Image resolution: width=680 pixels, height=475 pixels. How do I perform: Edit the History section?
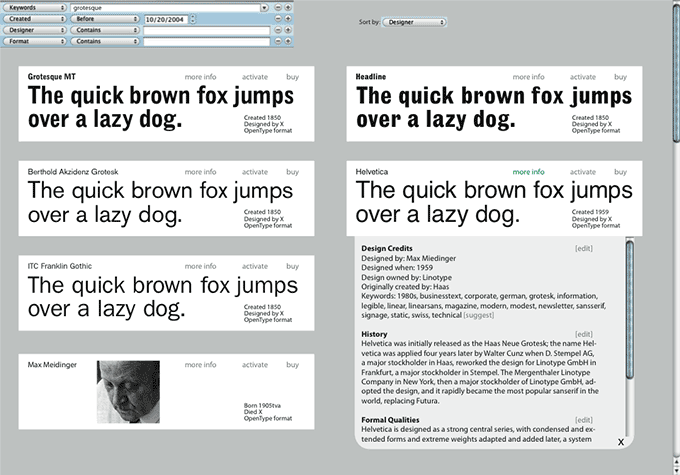pos(584,334)
